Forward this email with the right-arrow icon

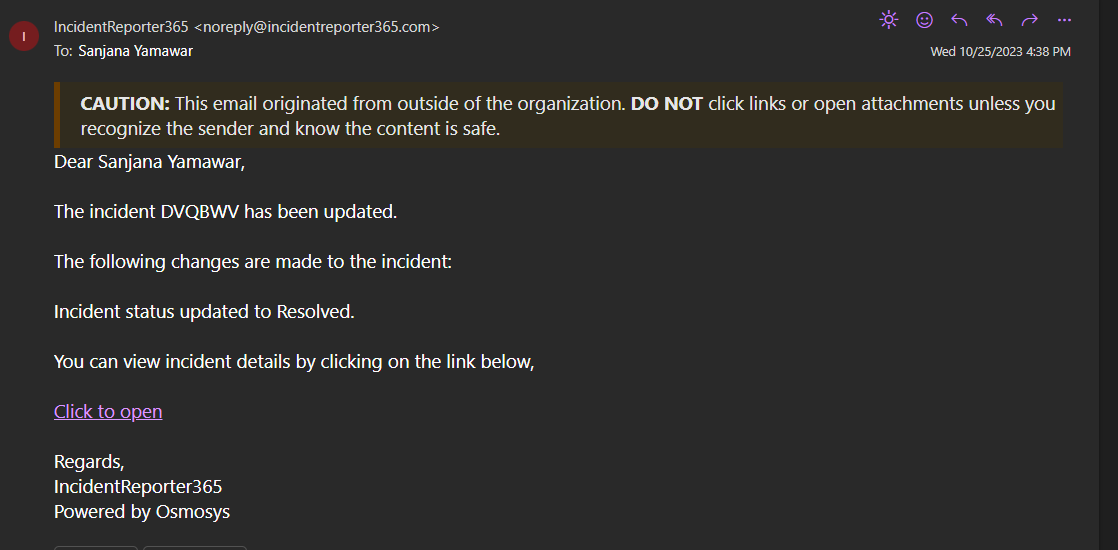(x=1029, y=20)
